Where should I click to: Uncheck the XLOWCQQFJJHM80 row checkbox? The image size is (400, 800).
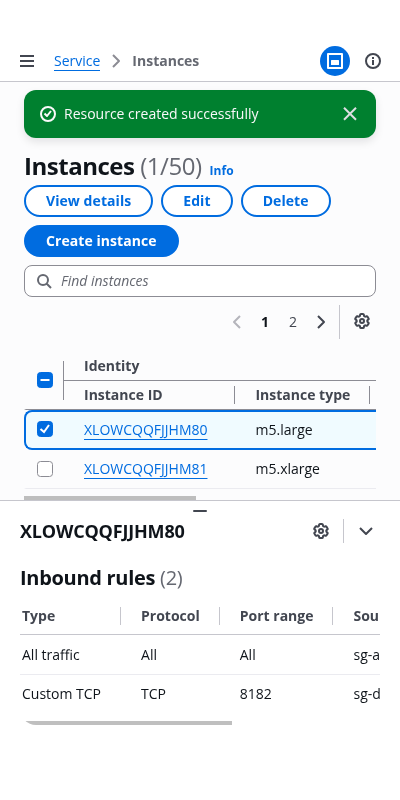click(45, 430)
